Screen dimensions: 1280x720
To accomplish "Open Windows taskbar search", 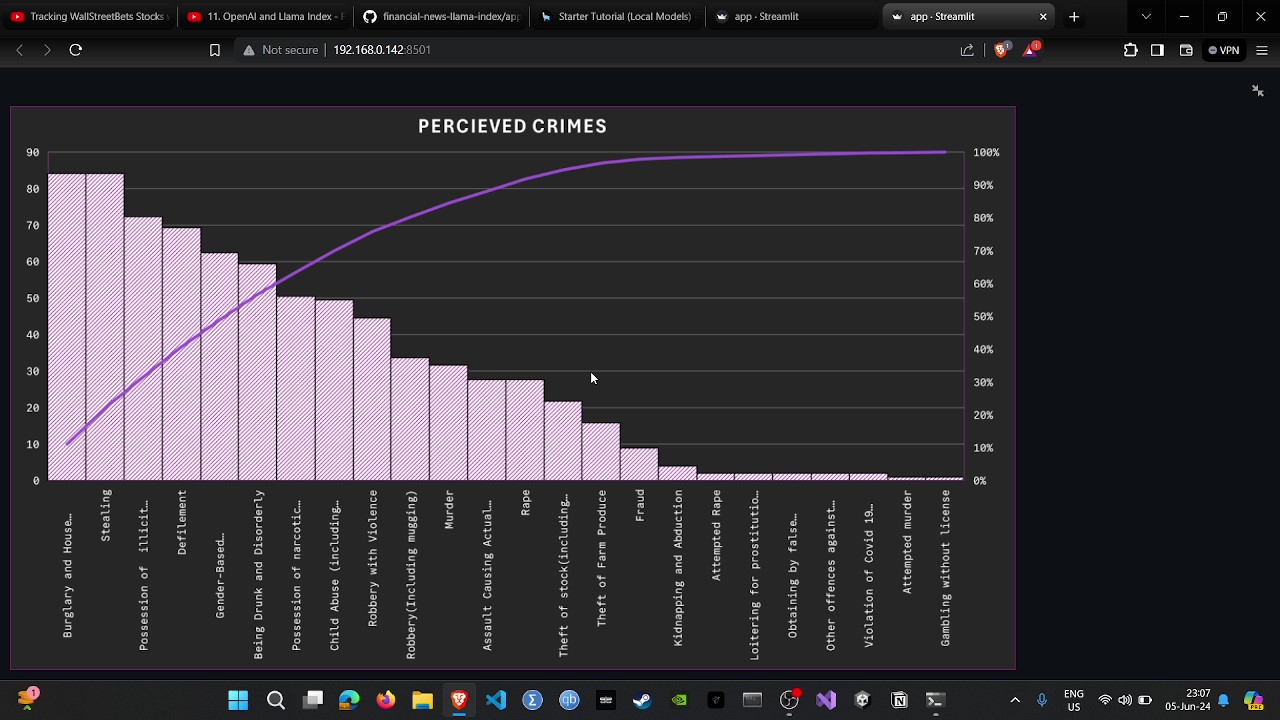I will (276, 700).
